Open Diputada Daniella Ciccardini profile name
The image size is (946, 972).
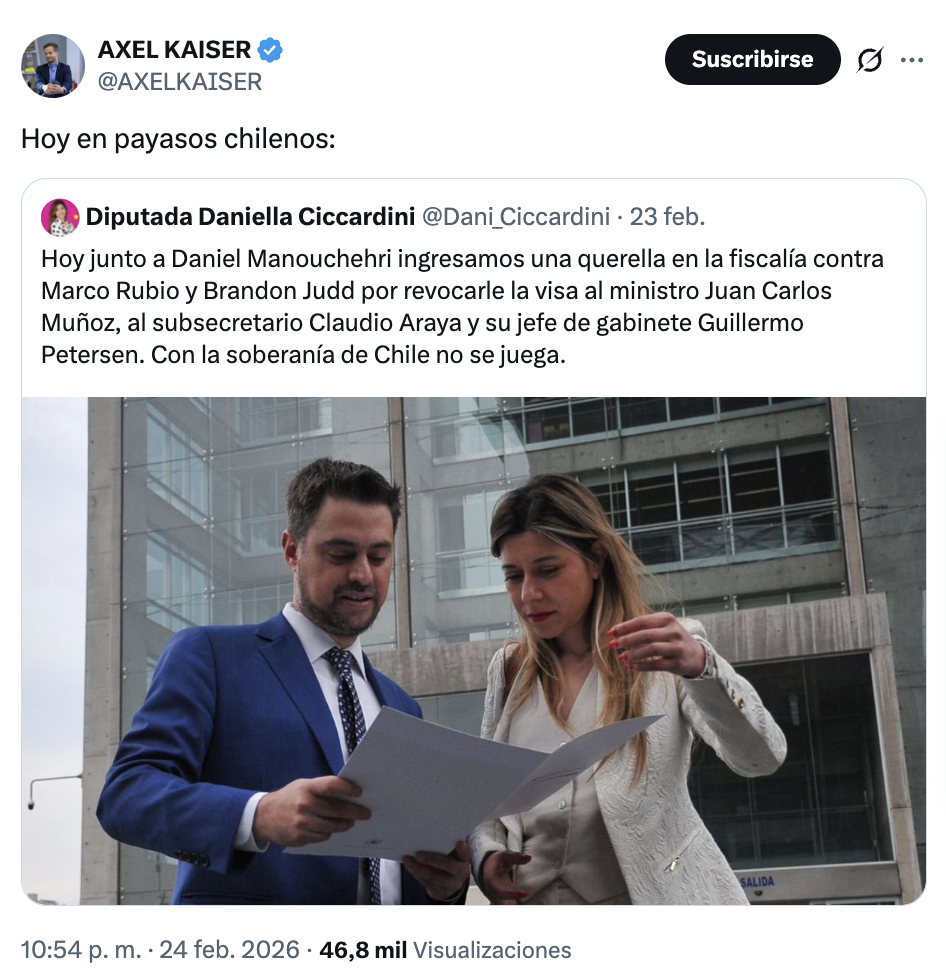250,217
